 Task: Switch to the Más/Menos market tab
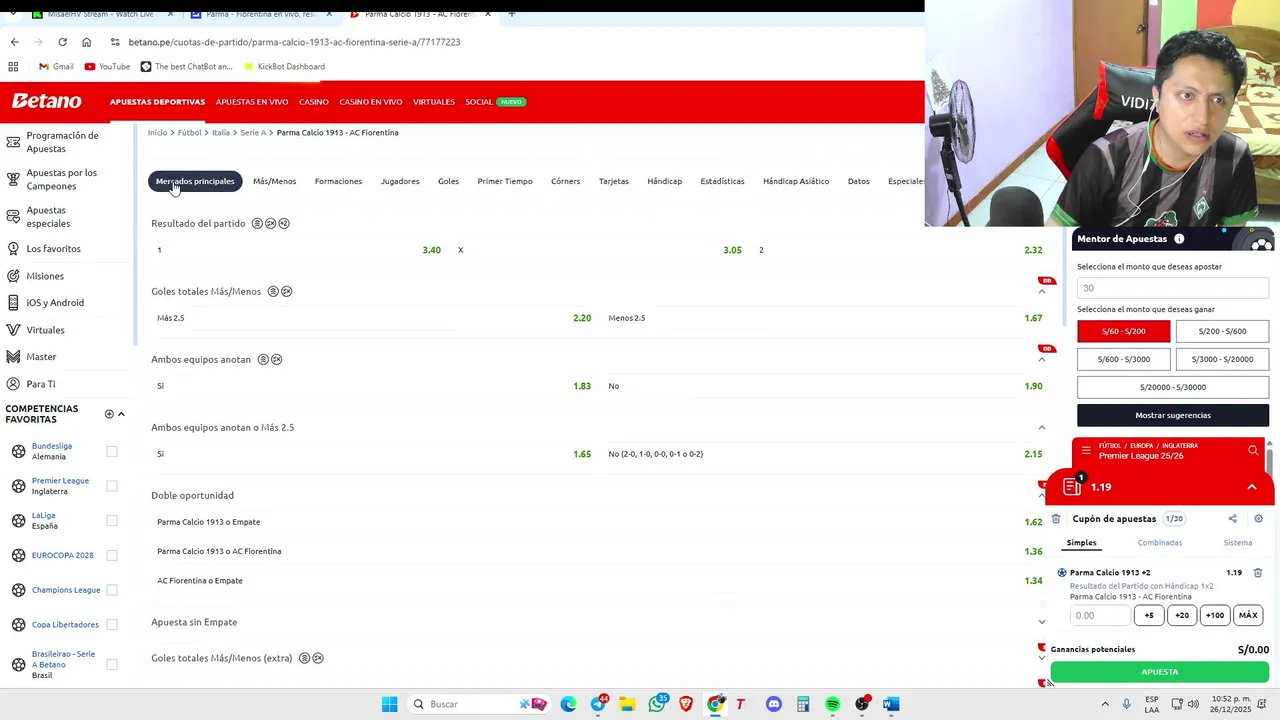274,181
